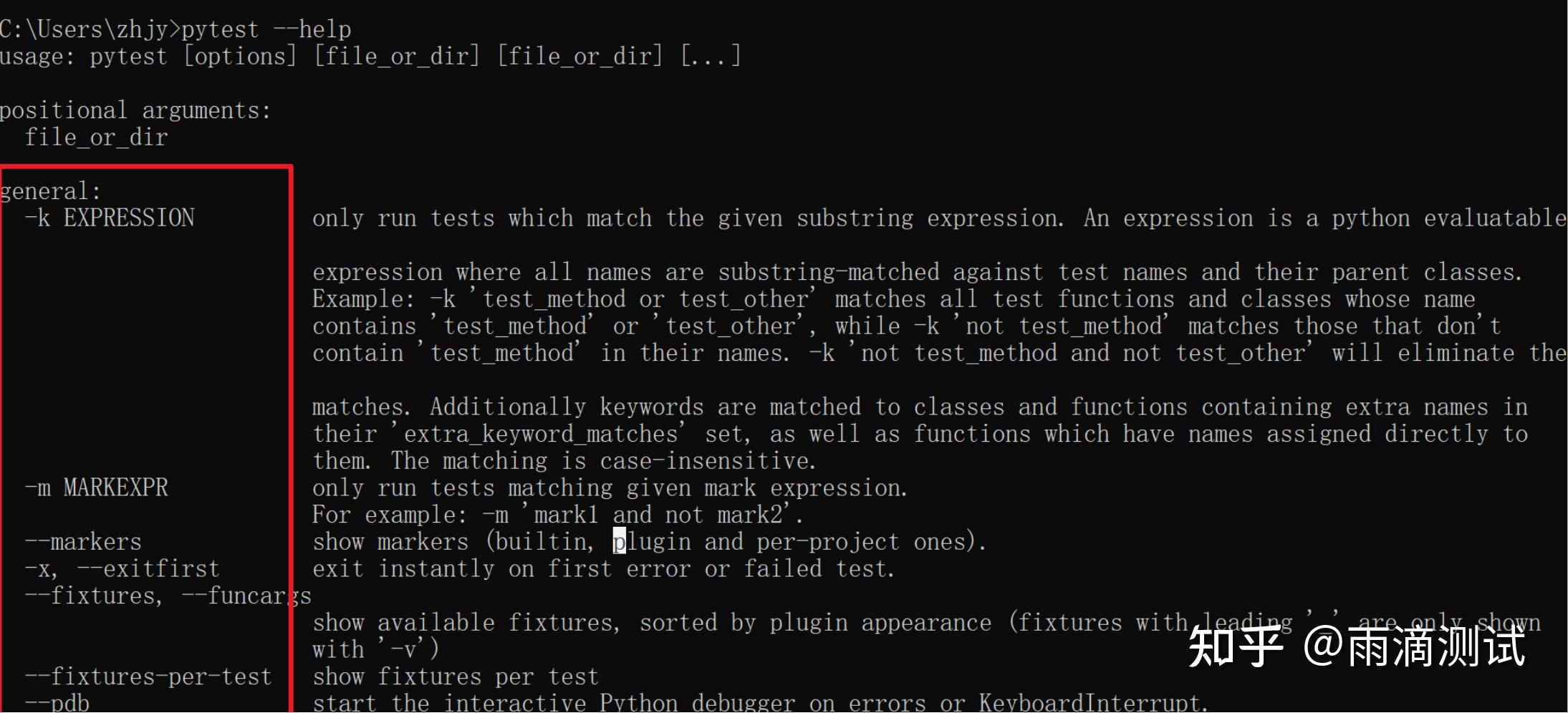The width and height of the screenshot is (1568, 713).
Task: Click the 'show fixtures per test' description
Action: pyautogui.click(x=456, y=676)
